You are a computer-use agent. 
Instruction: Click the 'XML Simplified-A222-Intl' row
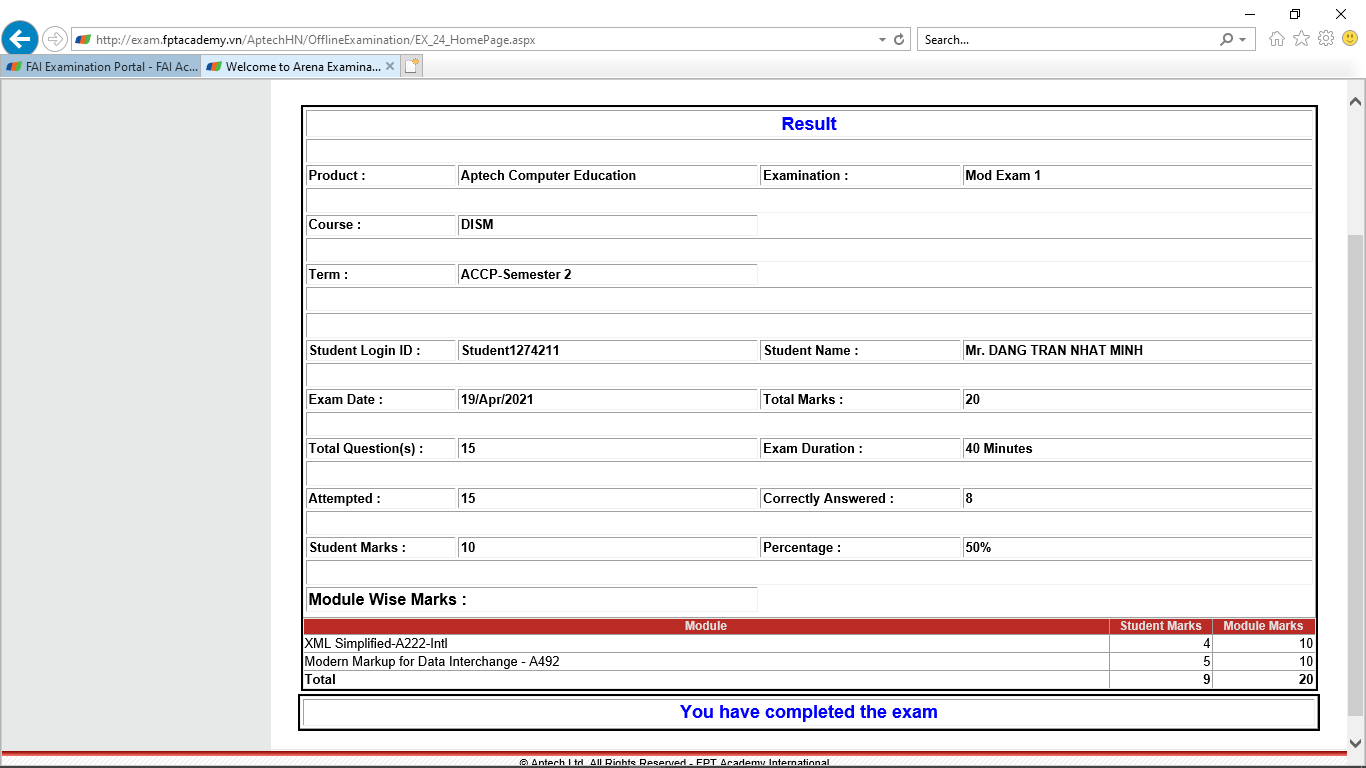[809, 644]
